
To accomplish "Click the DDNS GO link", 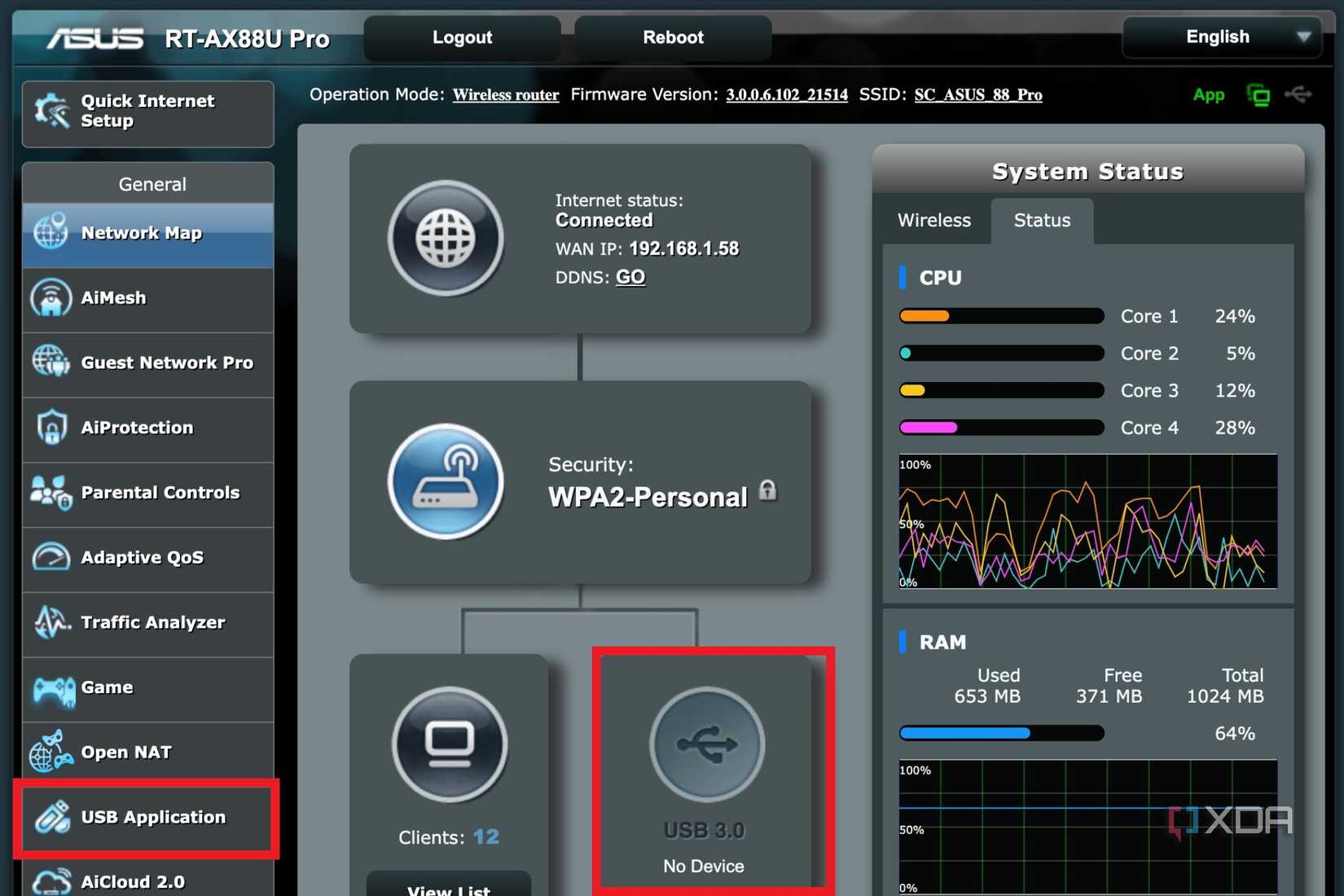I will coord(630,277).
